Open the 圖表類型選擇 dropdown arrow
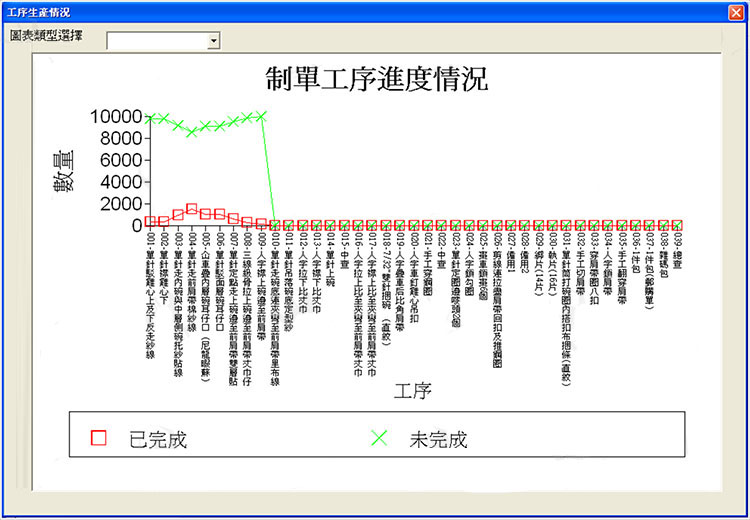The image size is (750, 520). coord(214,41)
